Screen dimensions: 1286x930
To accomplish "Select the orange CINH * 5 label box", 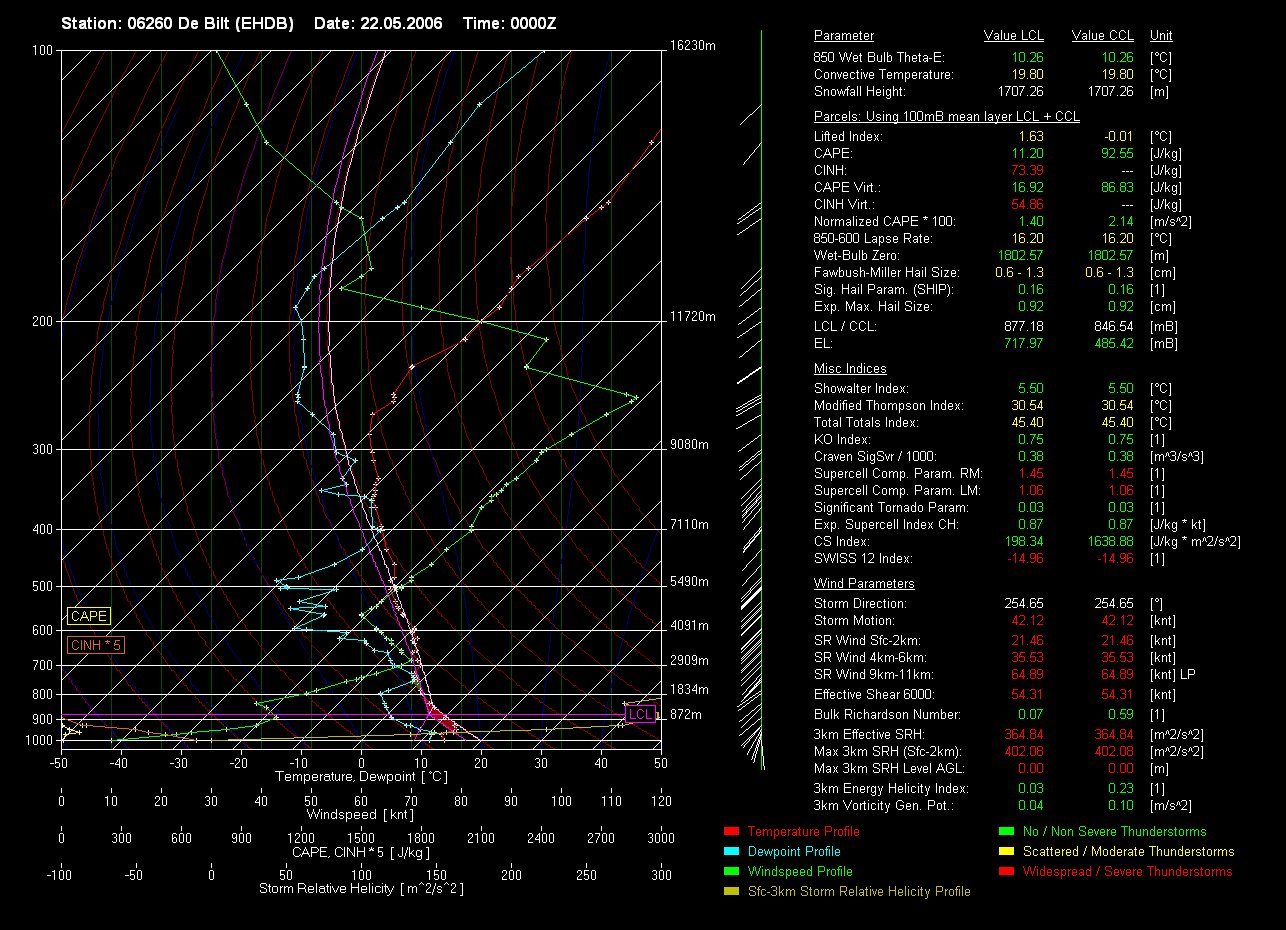I will pyautogui.click(x=96, y=646).
